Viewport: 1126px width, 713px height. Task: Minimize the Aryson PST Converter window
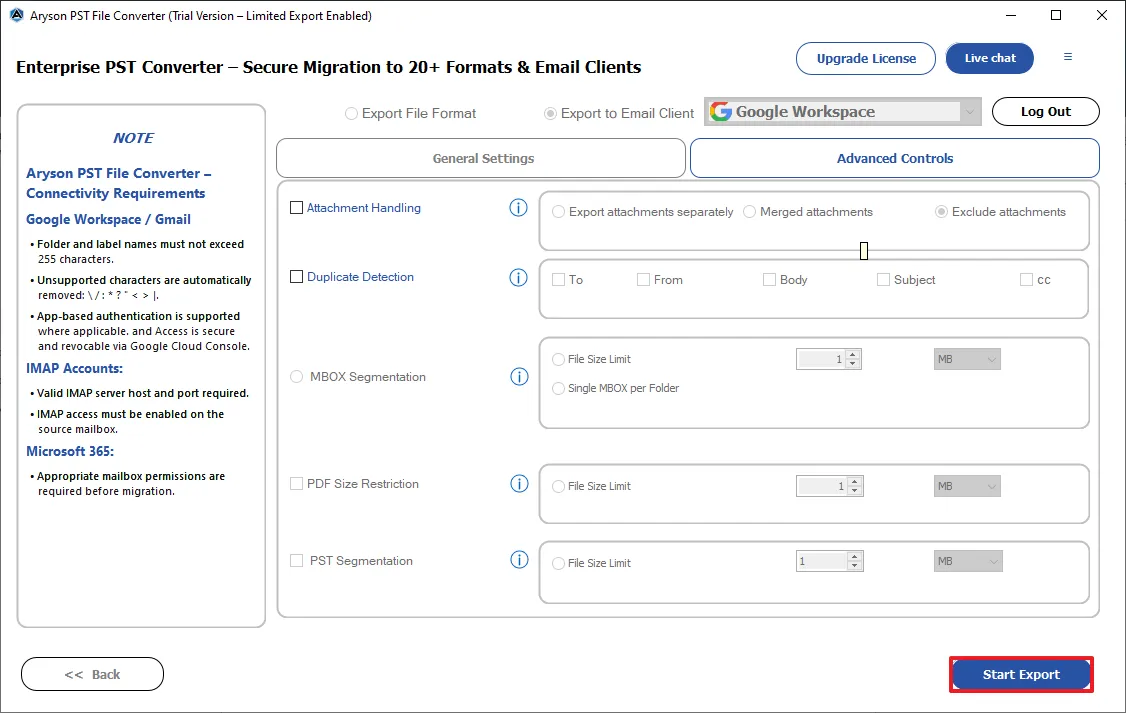(x=1010, y=15)
